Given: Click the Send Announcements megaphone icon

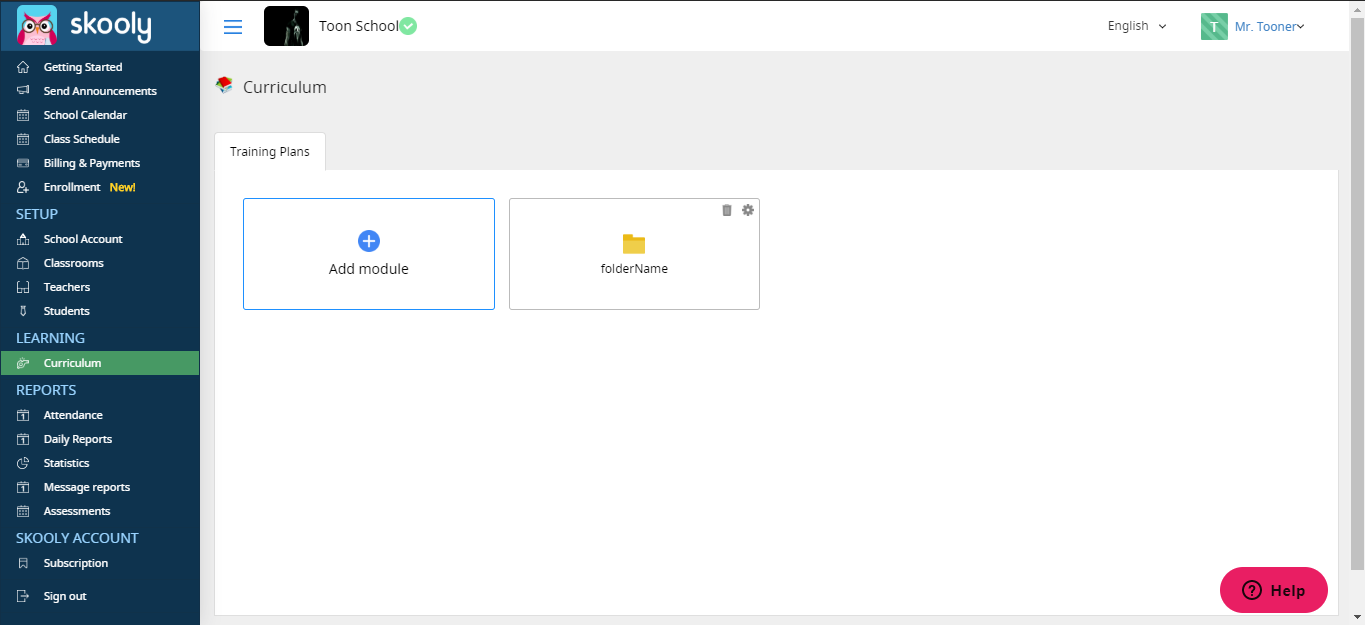Looking at the screenshot, I should click(x=23, y=91).
